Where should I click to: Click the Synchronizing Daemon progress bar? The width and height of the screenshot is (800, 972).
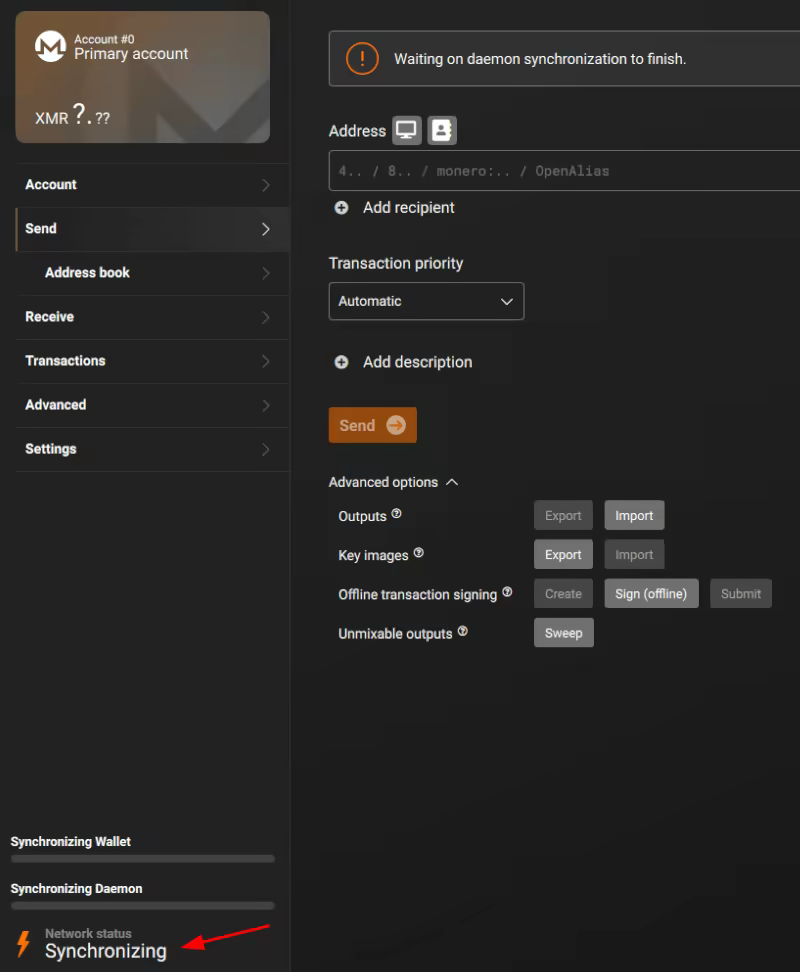[x=142, y=905]
